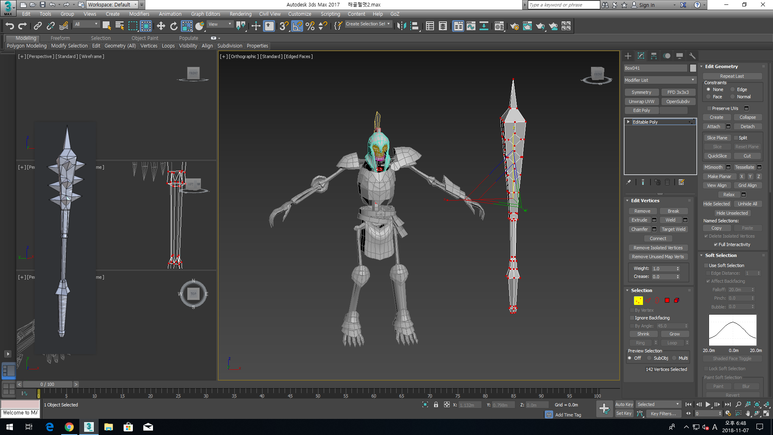Viewport: 773px width, 435px height.
Task: Open the Create command panel tab
Action: pos(628,56)
